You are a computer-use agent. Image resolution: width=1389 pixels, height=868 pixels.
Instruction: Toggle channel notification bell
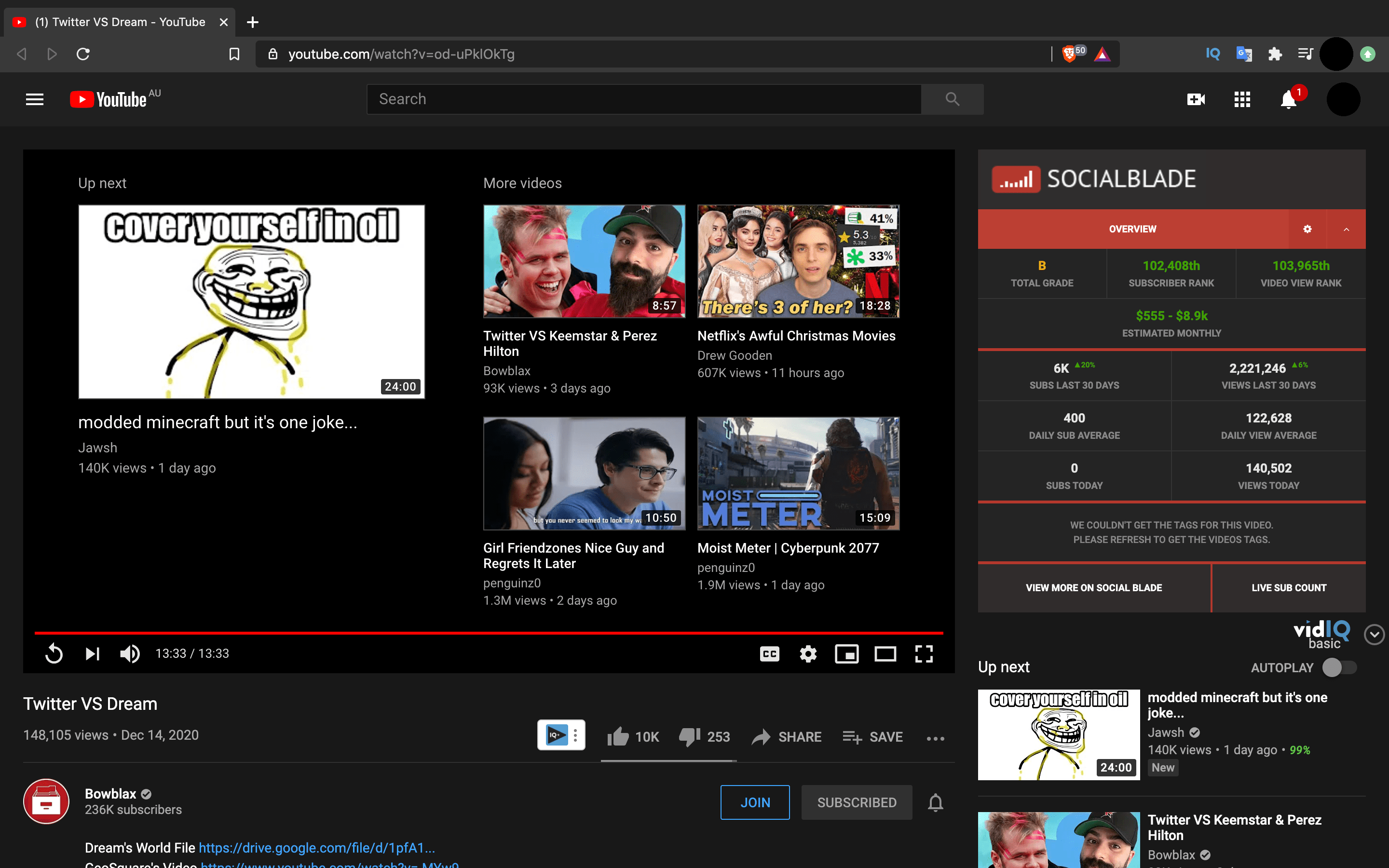pyautogui.click(x=935, y=802)
